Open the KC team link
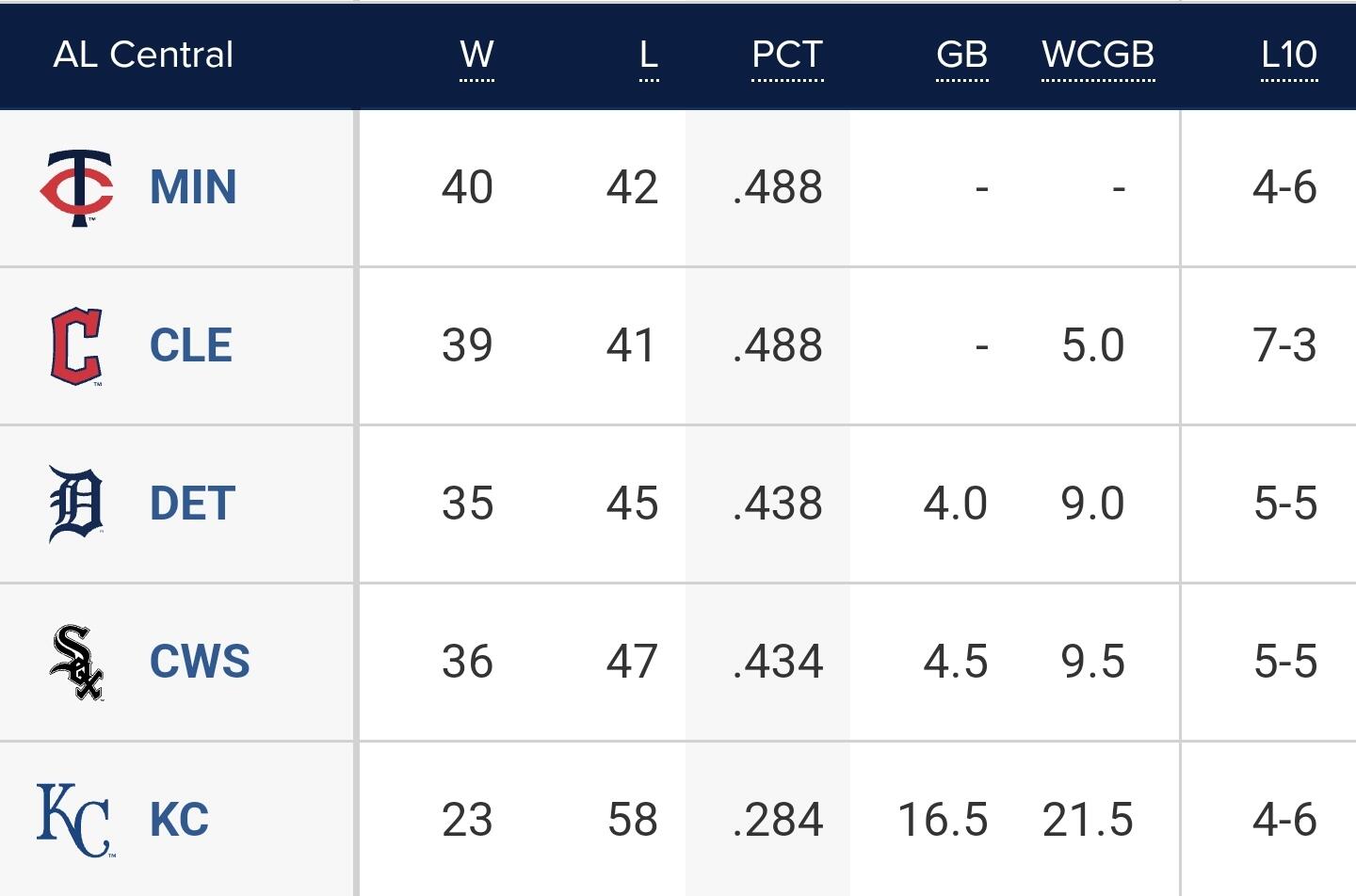The height and width of the screenshot is (896, 1356). [179, 820]
